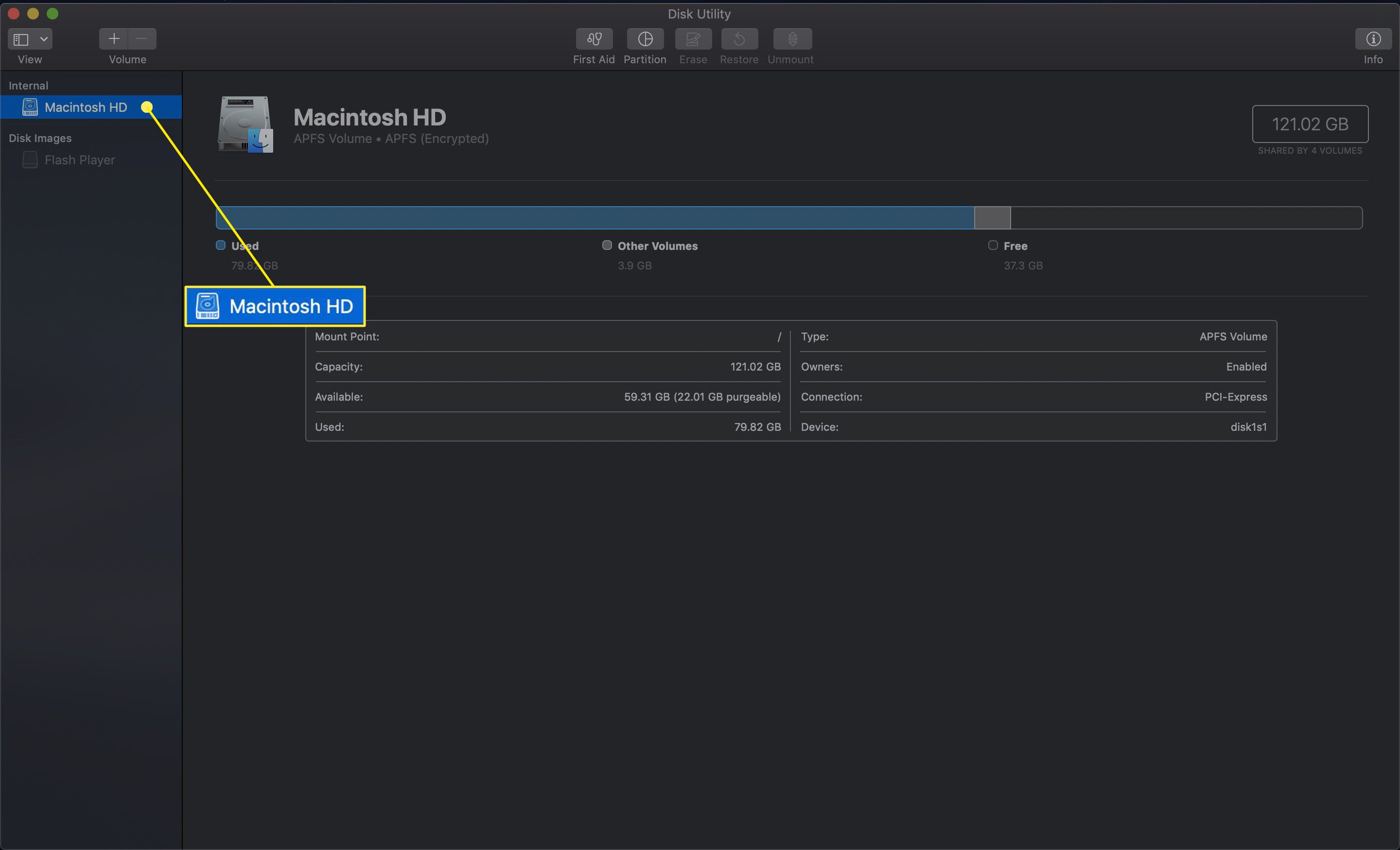This screenshot has width=1400, height=850.
Task: Click the Internal sidebar section header
Action: pos(28,85)
